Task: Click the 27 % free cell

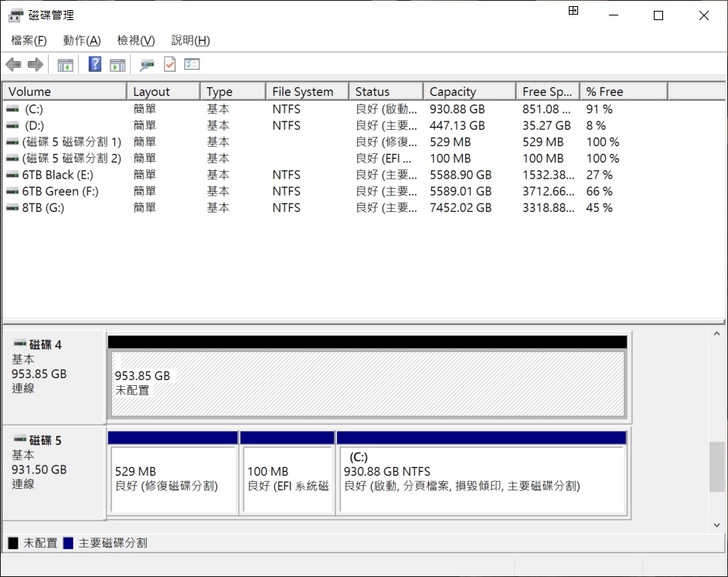Action: (599, 175)
